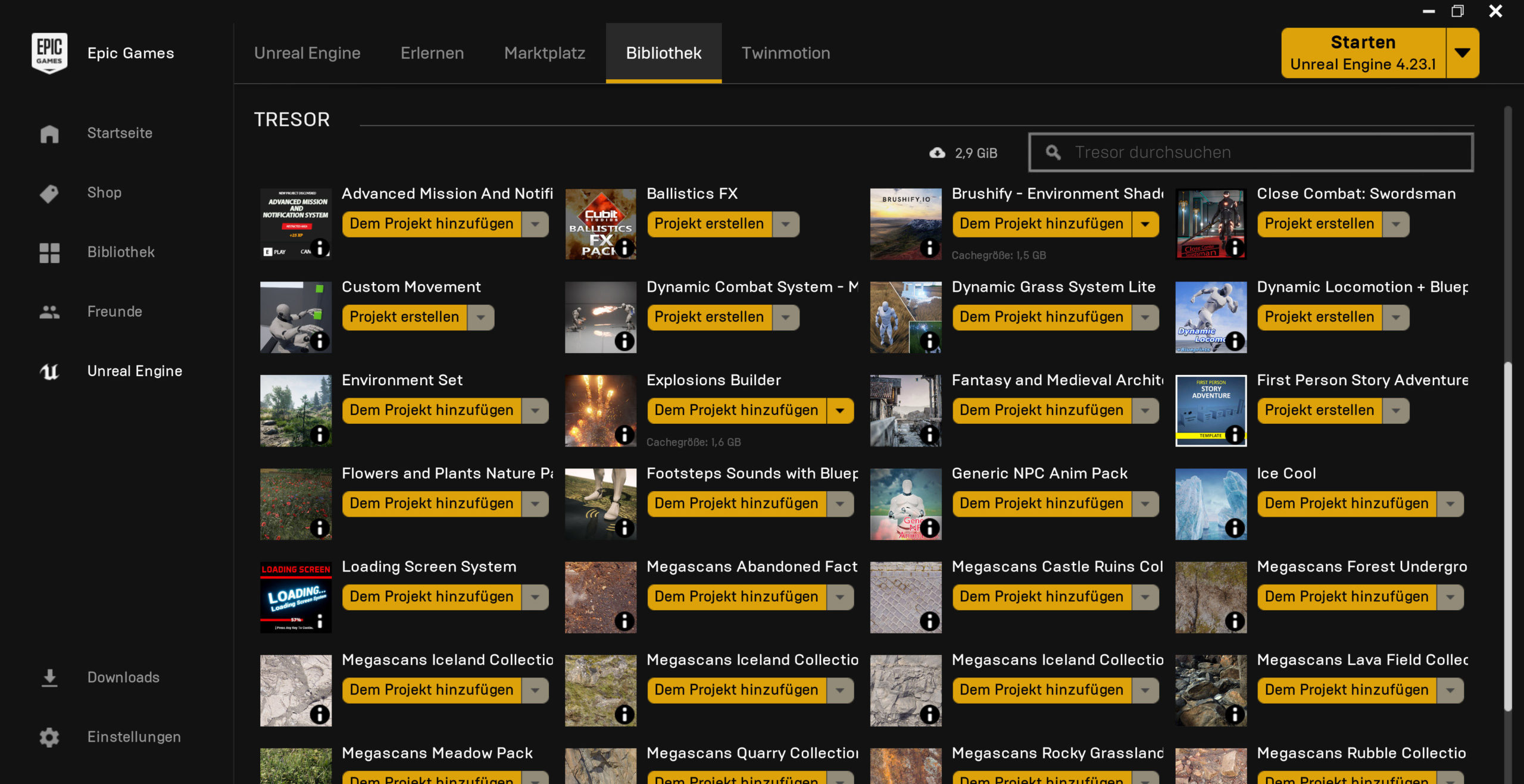Click the Tresor durchsuchen search field
1524x784 pixels.
[1251, 152]
